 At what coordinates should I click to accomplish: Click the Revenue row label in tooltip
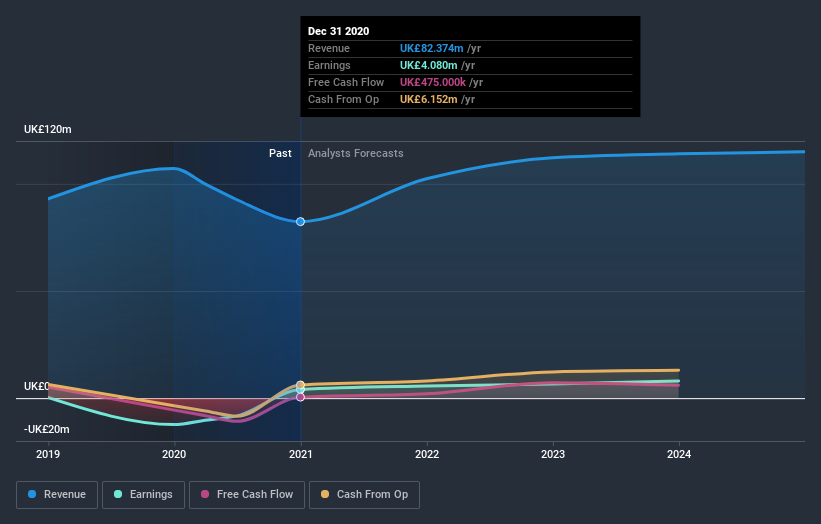point(329,48)
